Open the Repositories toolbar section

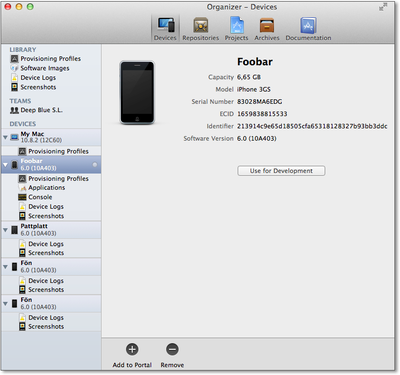201,29
